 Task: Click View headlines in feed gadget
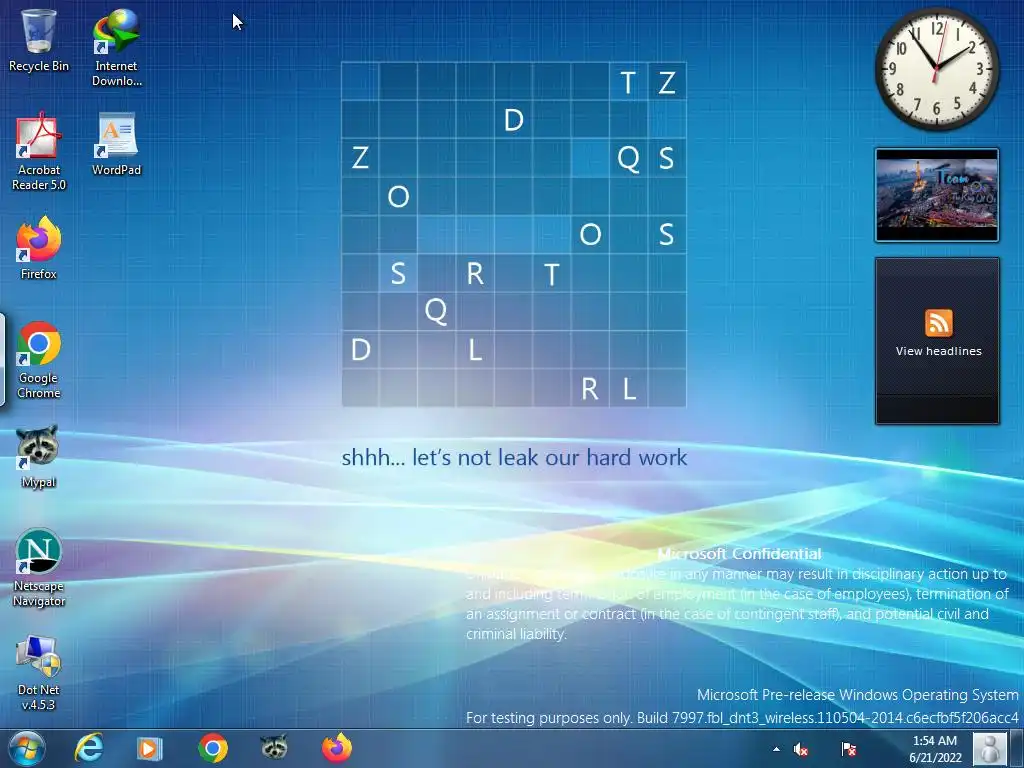pos(938,351)
